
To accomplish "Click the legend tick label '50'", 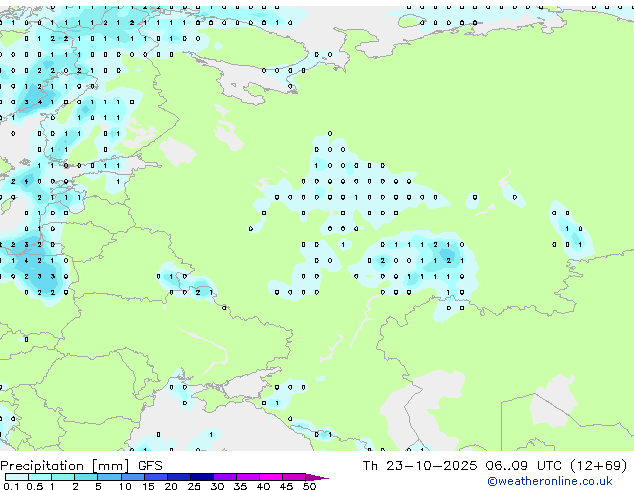I will [310, 486].
